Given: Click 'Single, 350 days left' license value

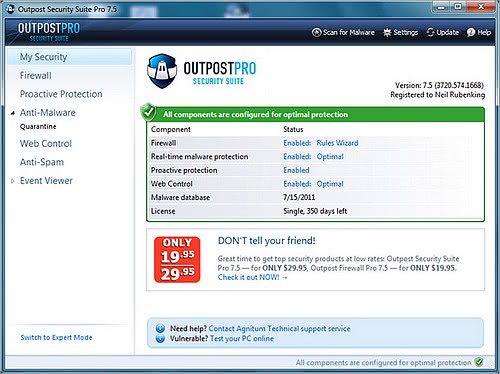Looking at the screenshot, I should [315, 211].
